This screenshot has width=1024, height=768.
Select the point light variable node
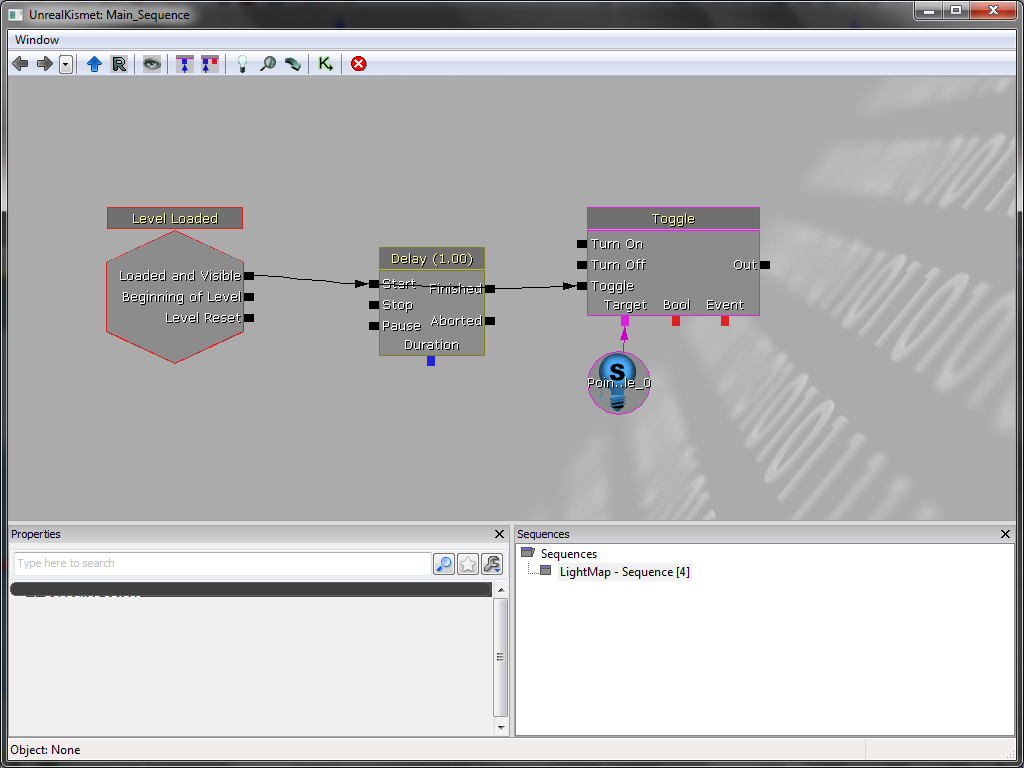[x=618, y=383]
